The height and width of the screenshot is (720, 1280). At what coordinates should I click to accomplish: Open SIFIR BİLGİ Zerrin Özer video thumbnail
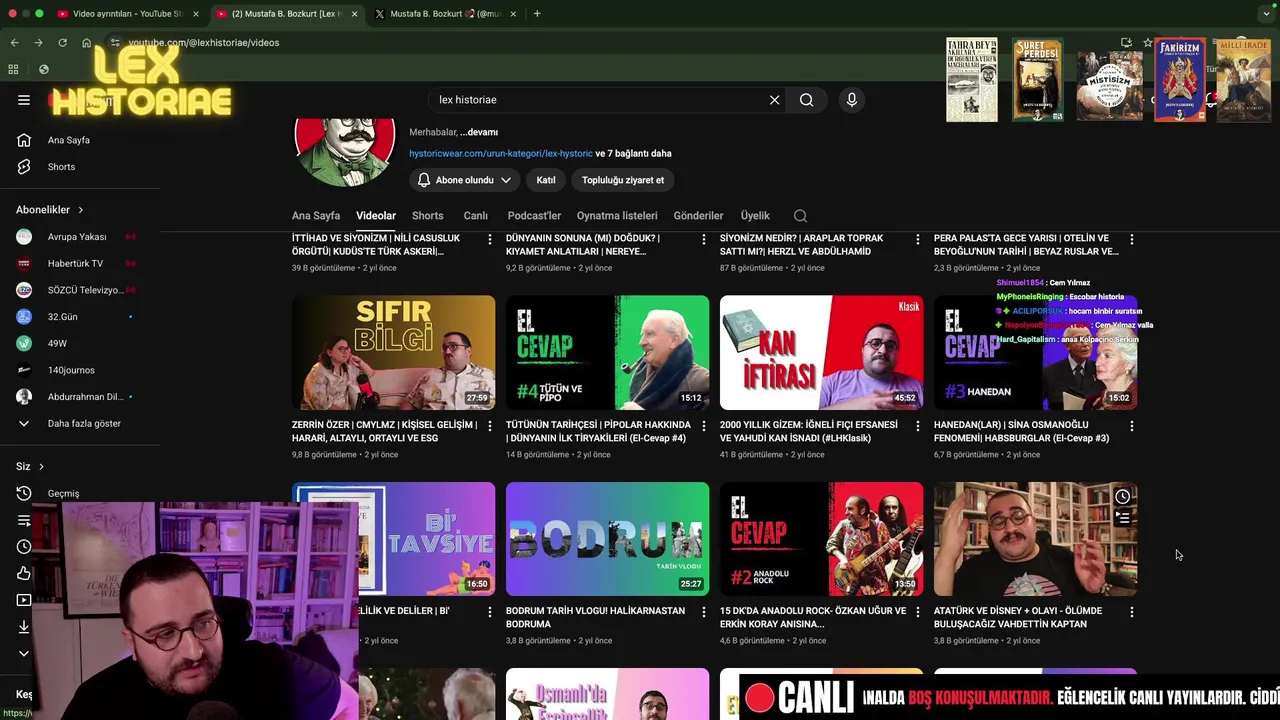393,352
